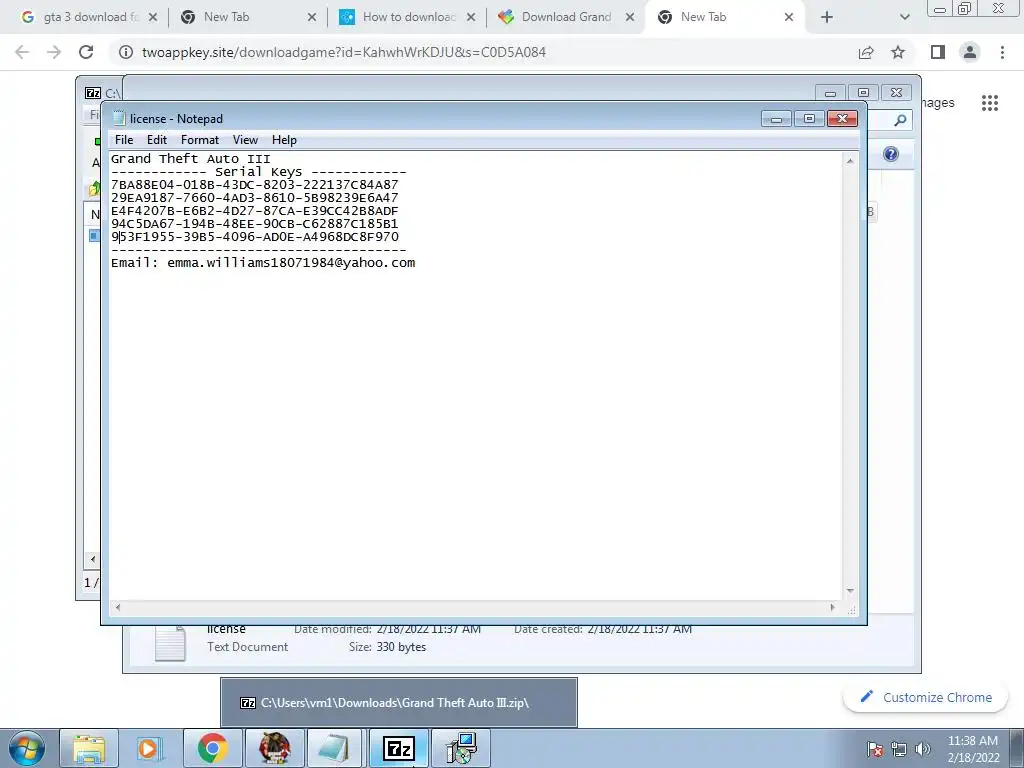Go back in Chrome history

pyautogui.click(x=22, y=52)
